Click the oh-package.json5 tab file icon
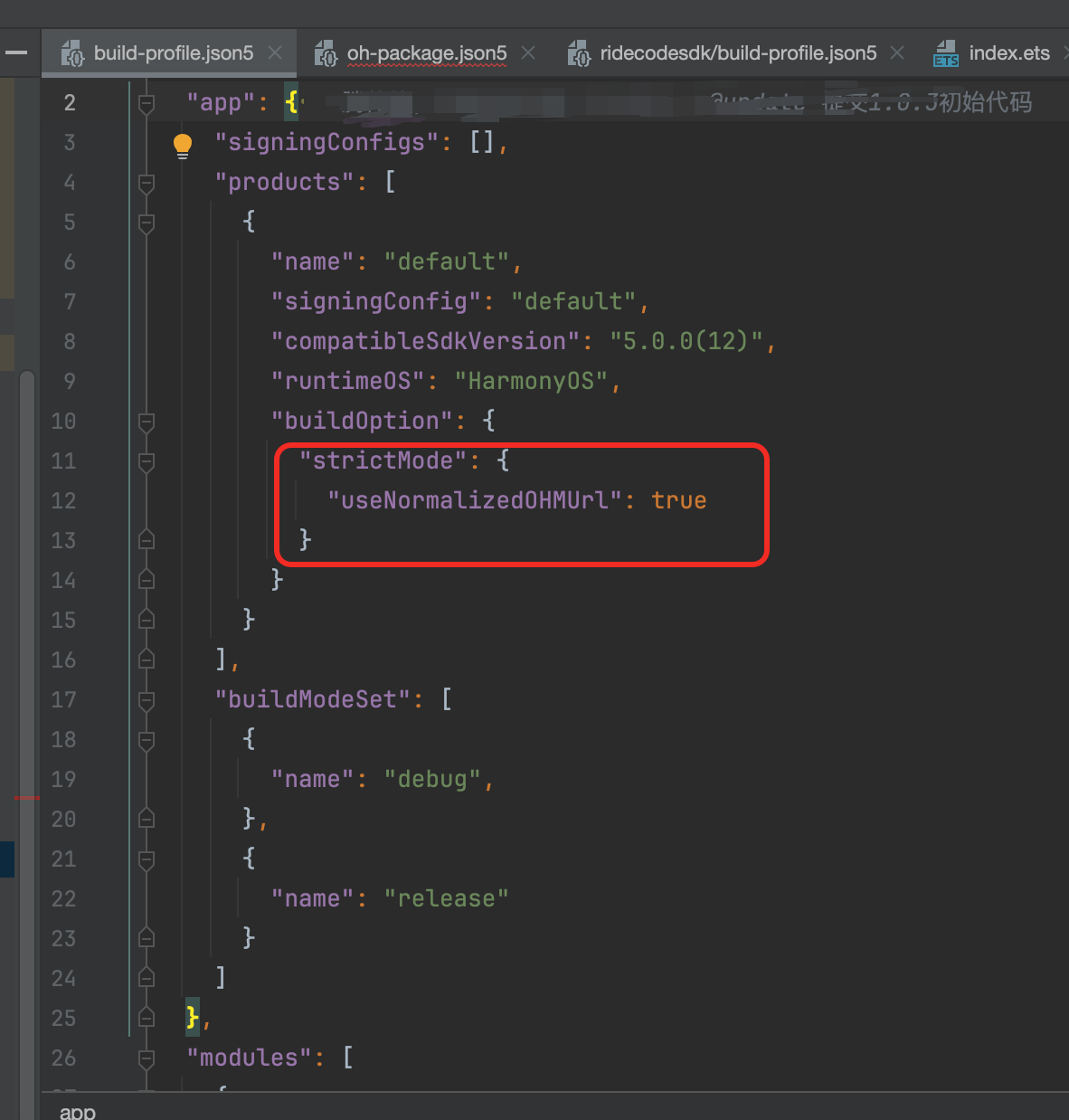Viewport: 1069px width, 1120px height. click(x=326, y=53)
